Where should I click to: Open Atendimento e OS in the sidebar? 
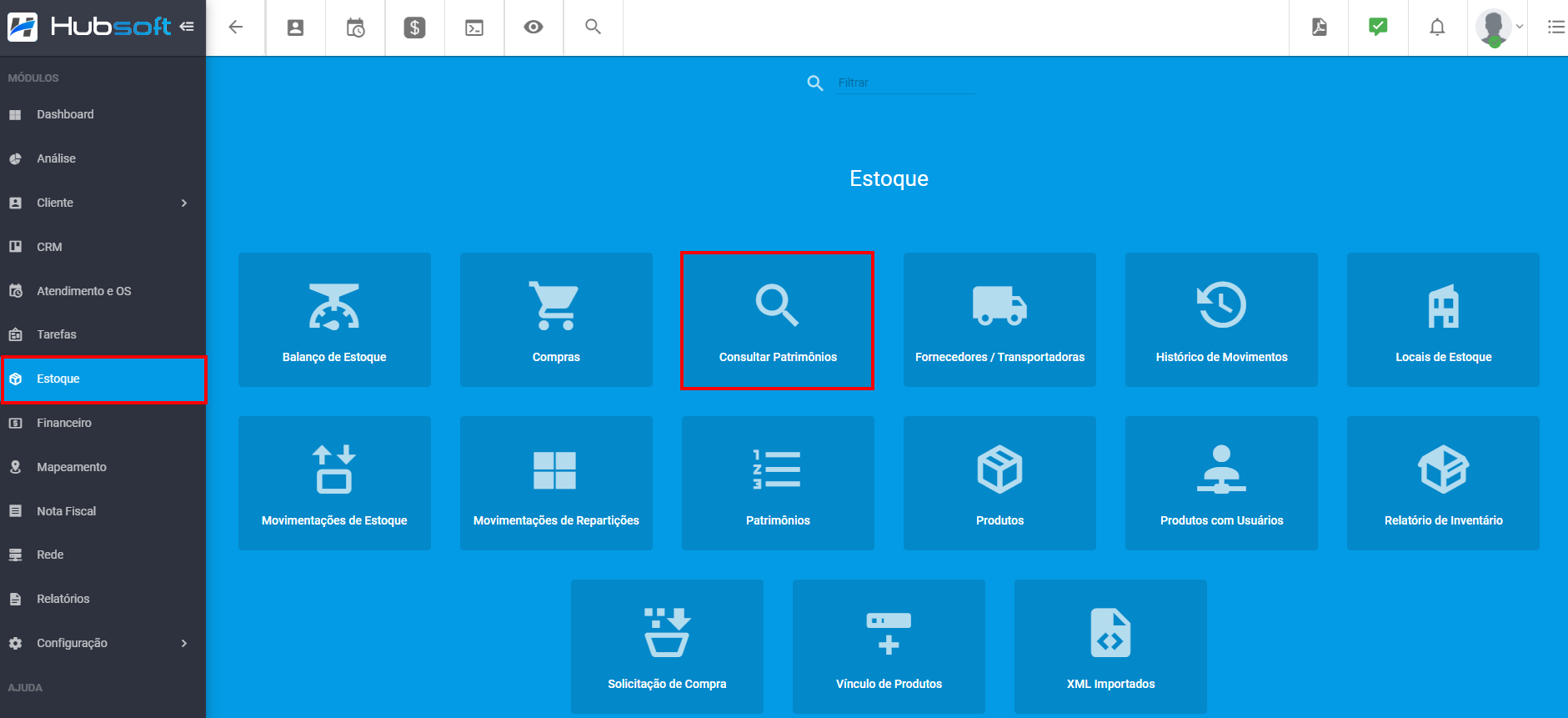coord(103,291)
